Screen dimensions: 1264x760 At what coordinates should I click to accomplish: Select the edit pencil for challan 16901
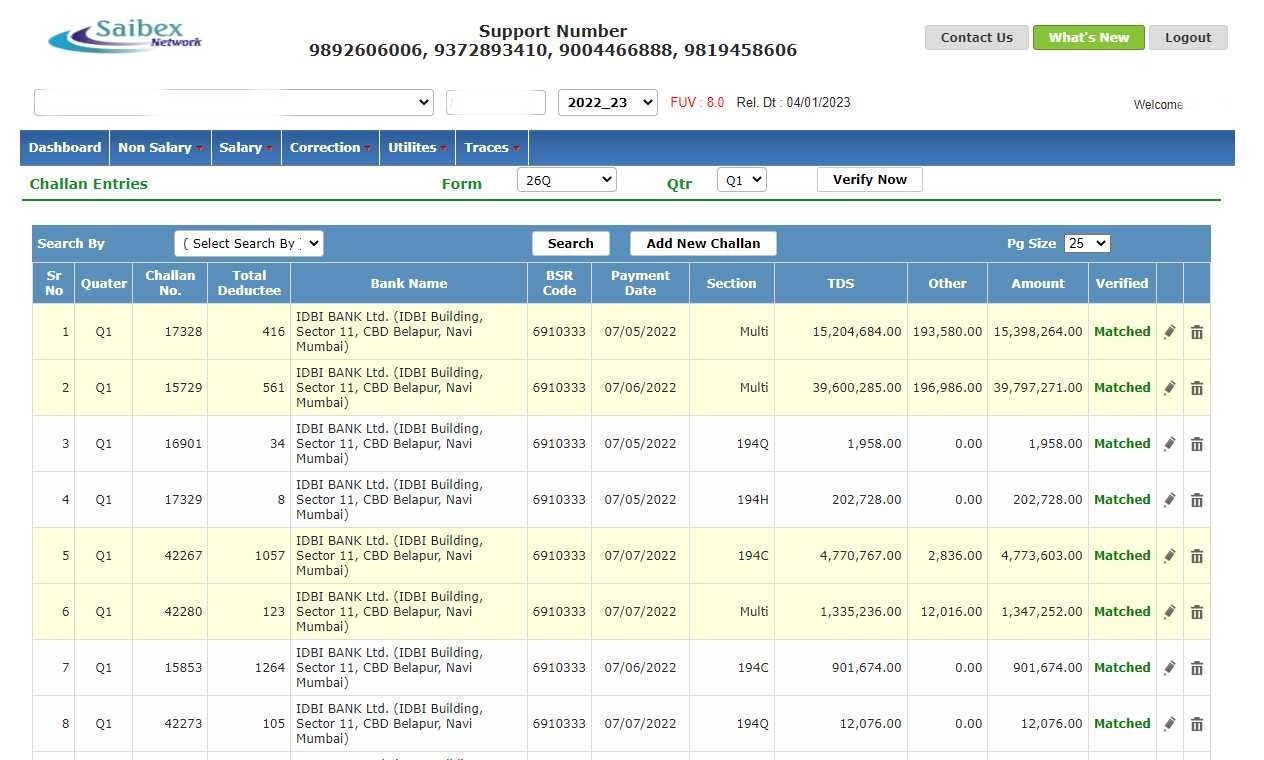[1169, 443]
